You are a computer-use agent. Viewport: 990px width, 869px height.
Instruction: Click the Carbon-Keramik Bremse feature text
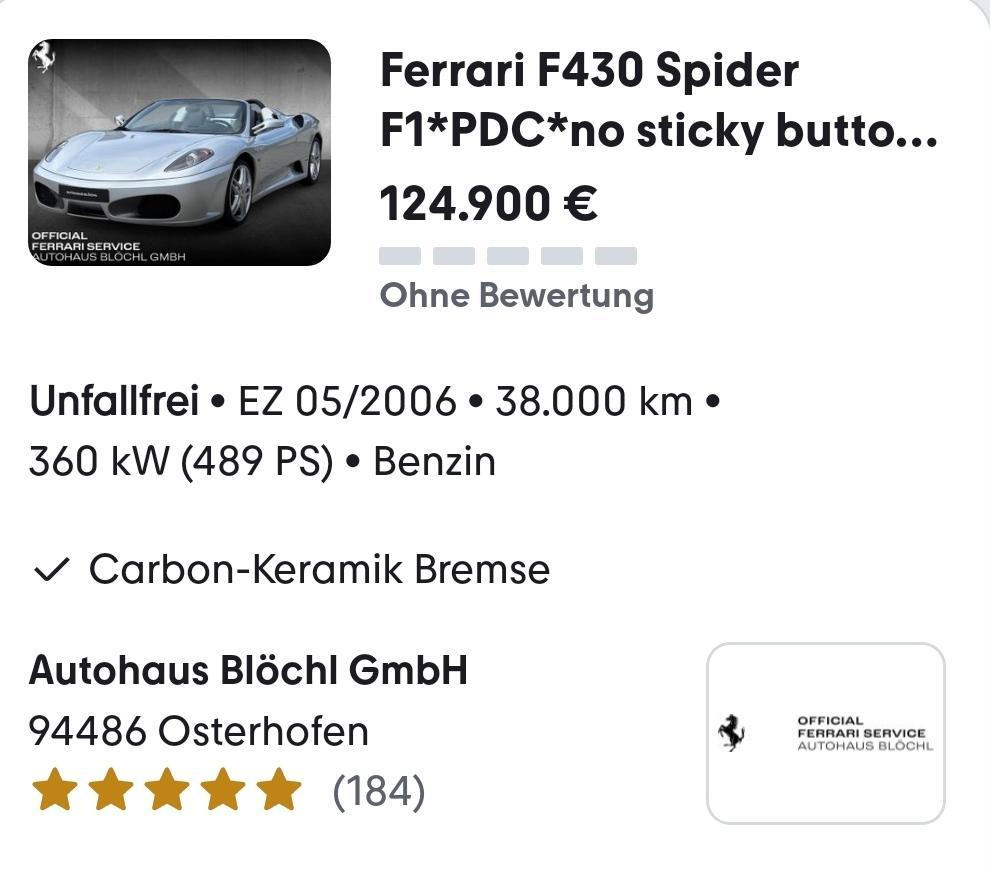(x=319, y=570)
